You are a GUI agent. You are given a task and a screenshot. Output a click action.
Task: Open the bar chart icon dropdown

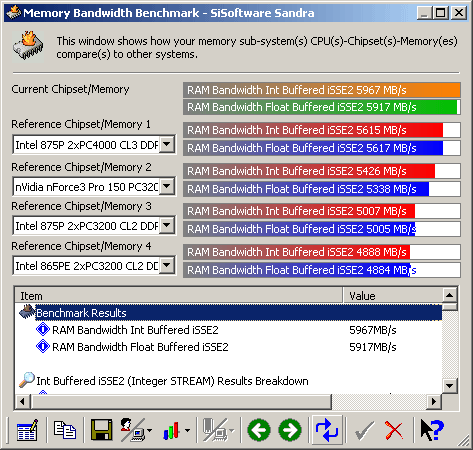(187, 431)
